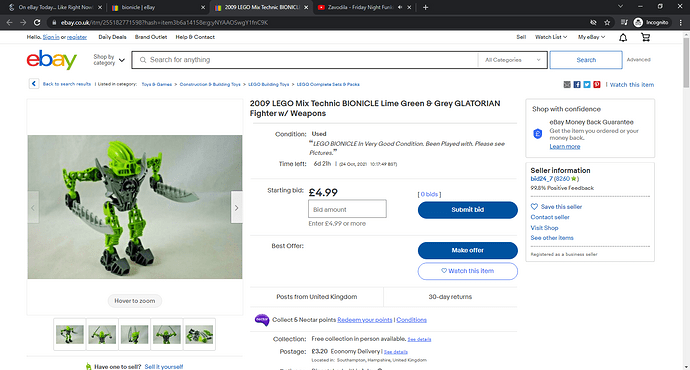The width and height of the screenshot is (690, 370).
Task: Share item via email icon
Action: 567,84
